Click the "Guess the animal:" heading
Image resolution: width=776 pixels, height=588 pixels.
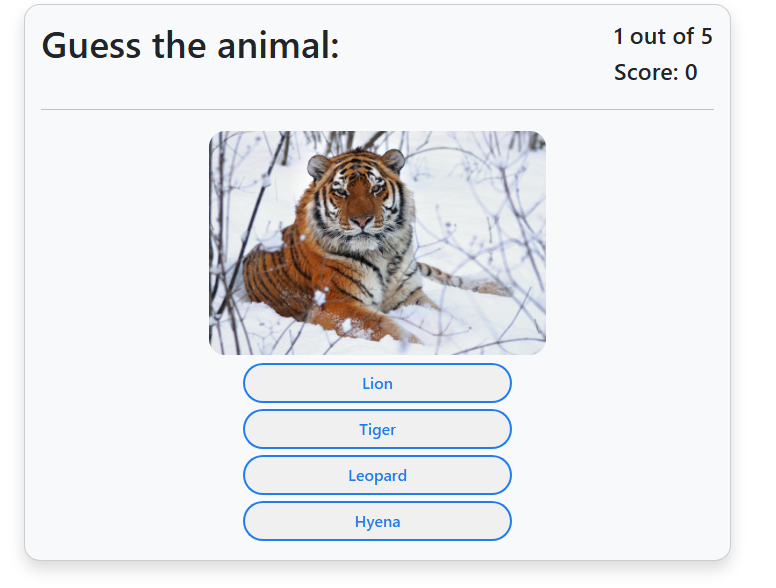coord(190,45)
